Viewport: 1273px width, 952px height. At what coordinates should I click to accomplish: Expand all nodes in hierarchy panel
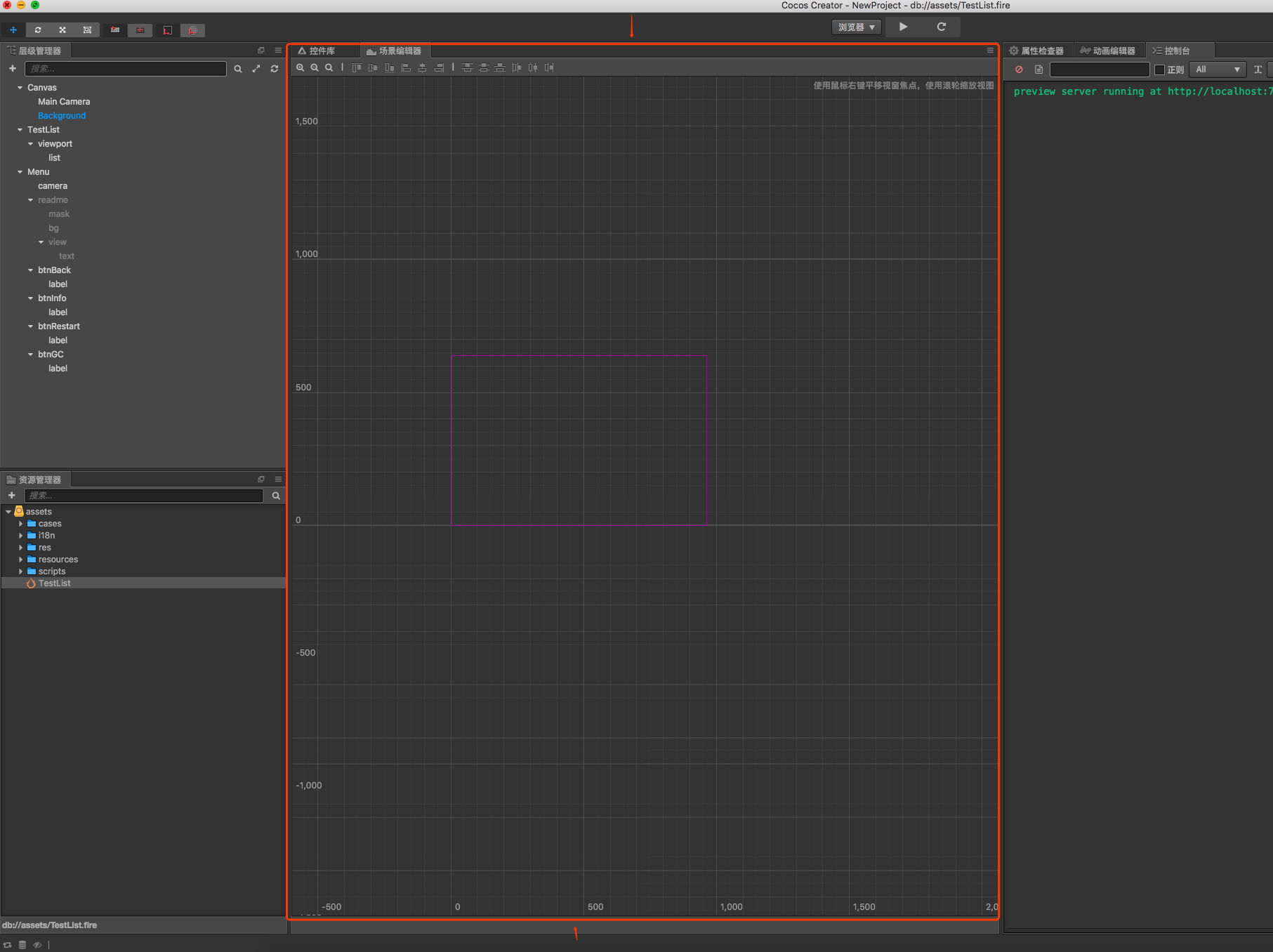256,69
